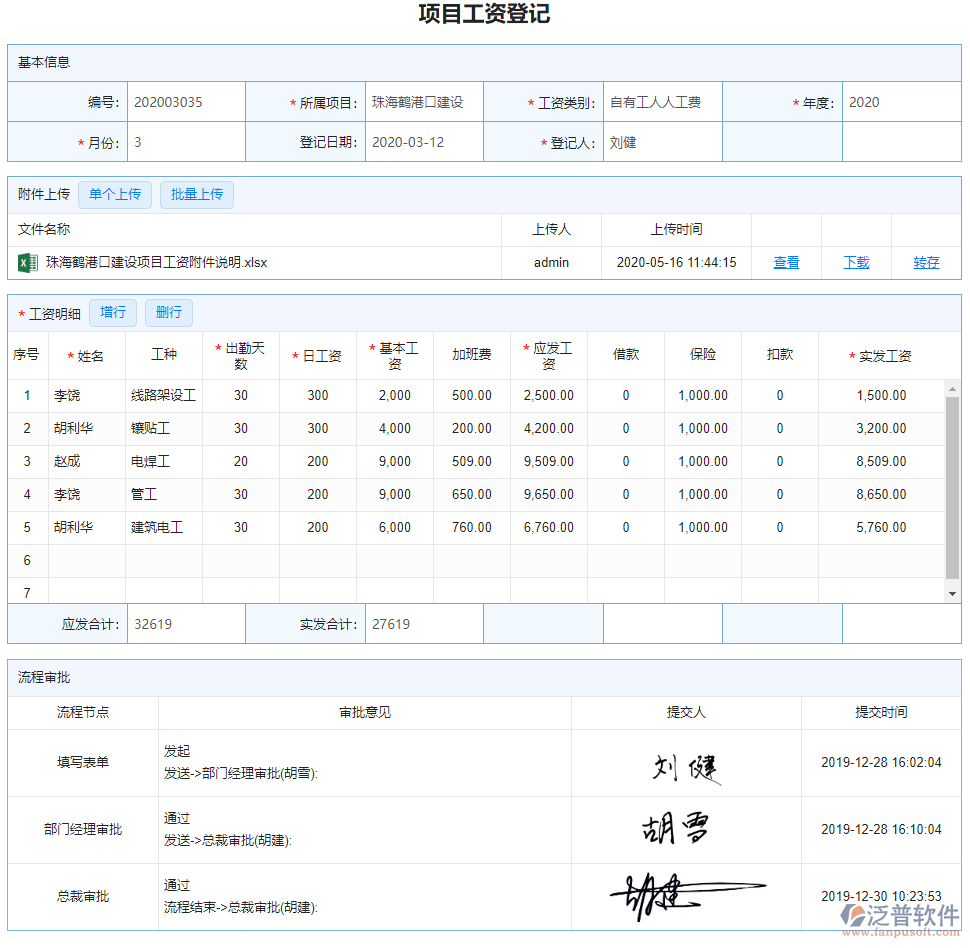
Task: Download the attachment via the 下载 link
Action: pos(856,263)
